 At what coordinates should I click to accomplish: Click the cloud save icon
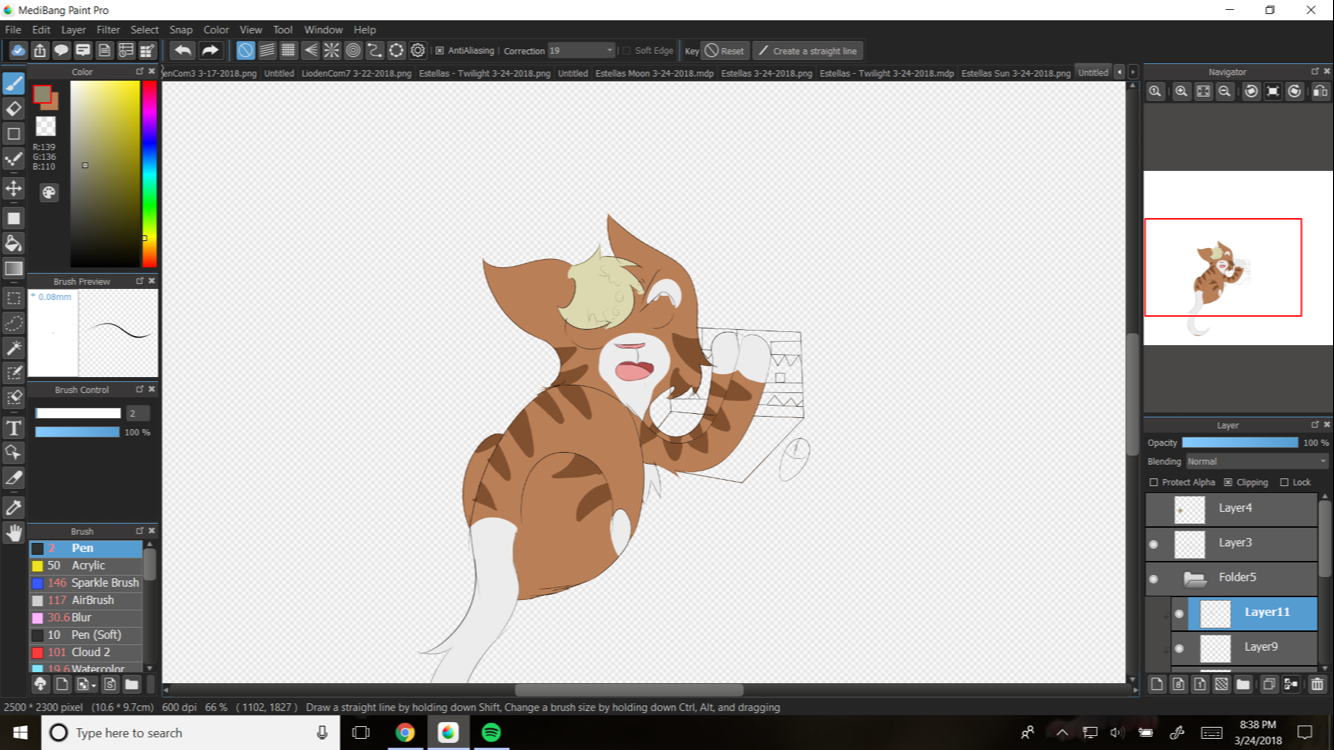click(18, 50)
